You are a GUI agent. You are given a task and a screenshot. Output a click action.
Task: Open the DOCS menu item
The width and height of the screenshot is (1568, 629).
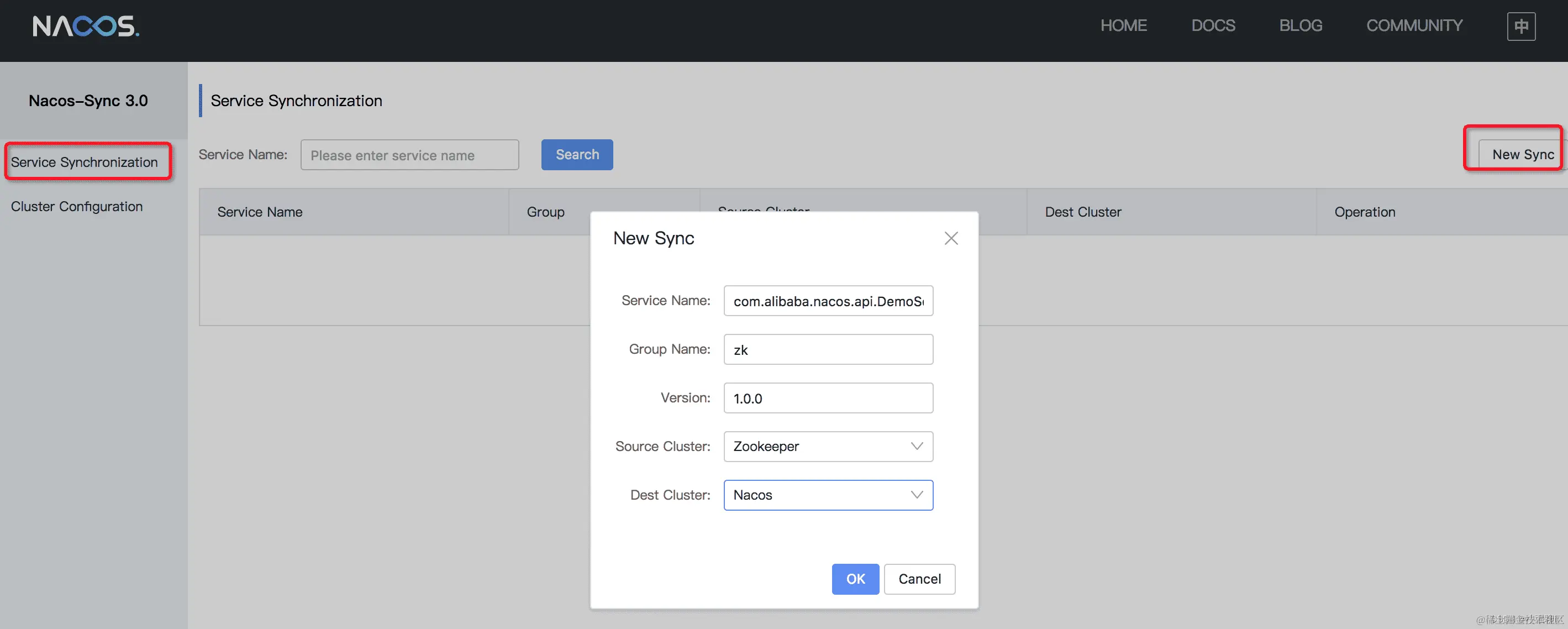(1213, 25)
